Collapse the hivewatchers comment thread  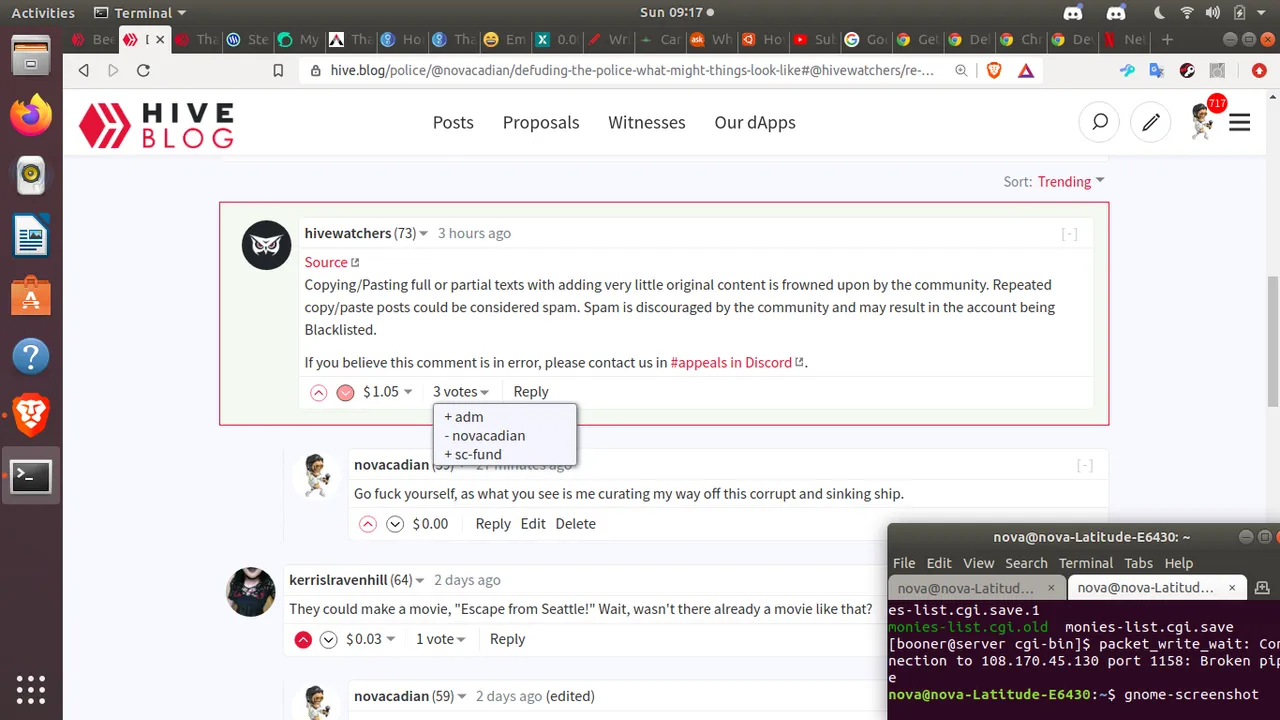1070,234
